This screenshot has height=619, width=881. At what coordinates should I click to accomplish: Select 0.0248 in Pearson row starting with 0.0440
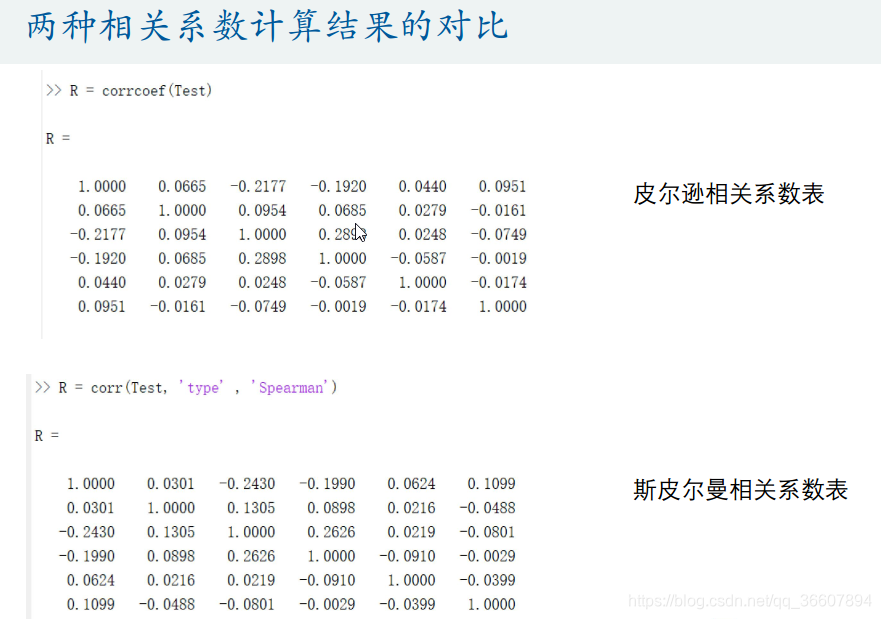pos(262,283)
